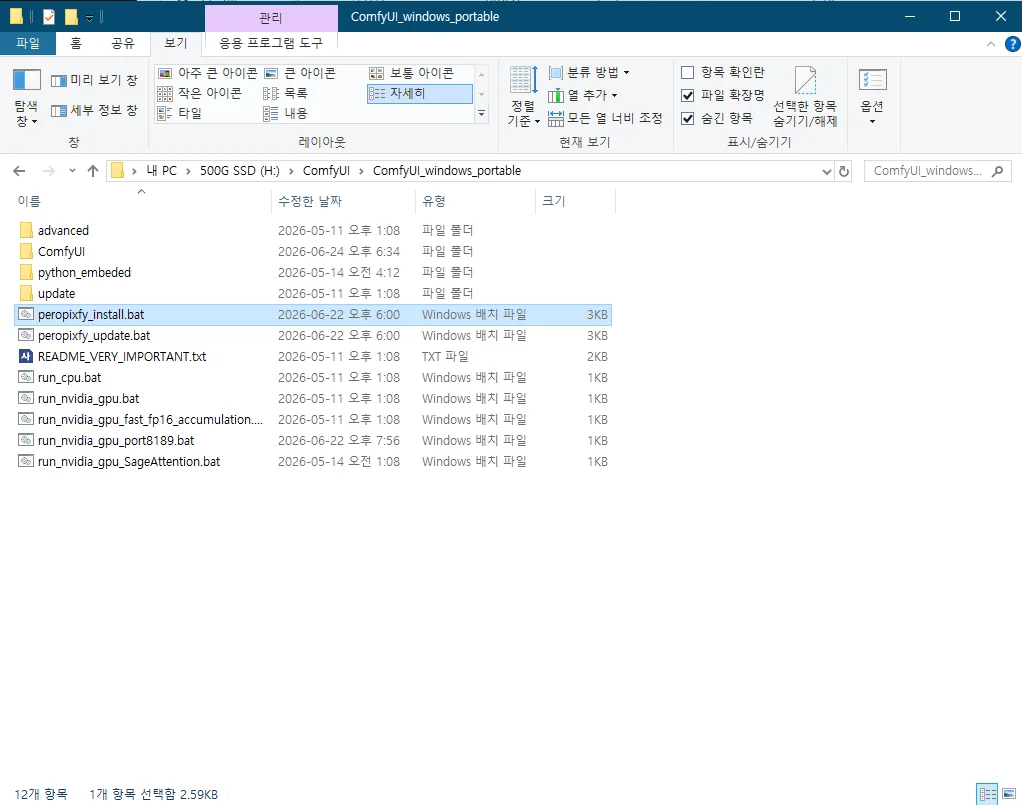Expand the layout gallery more arrow

(x=482, y=113)
